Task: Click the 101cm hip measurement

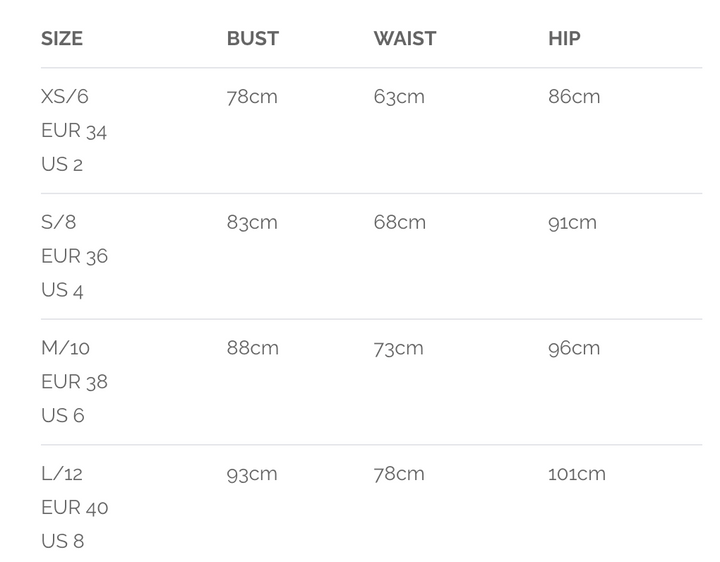Action: pyautogui.click(x=577, y=474)
